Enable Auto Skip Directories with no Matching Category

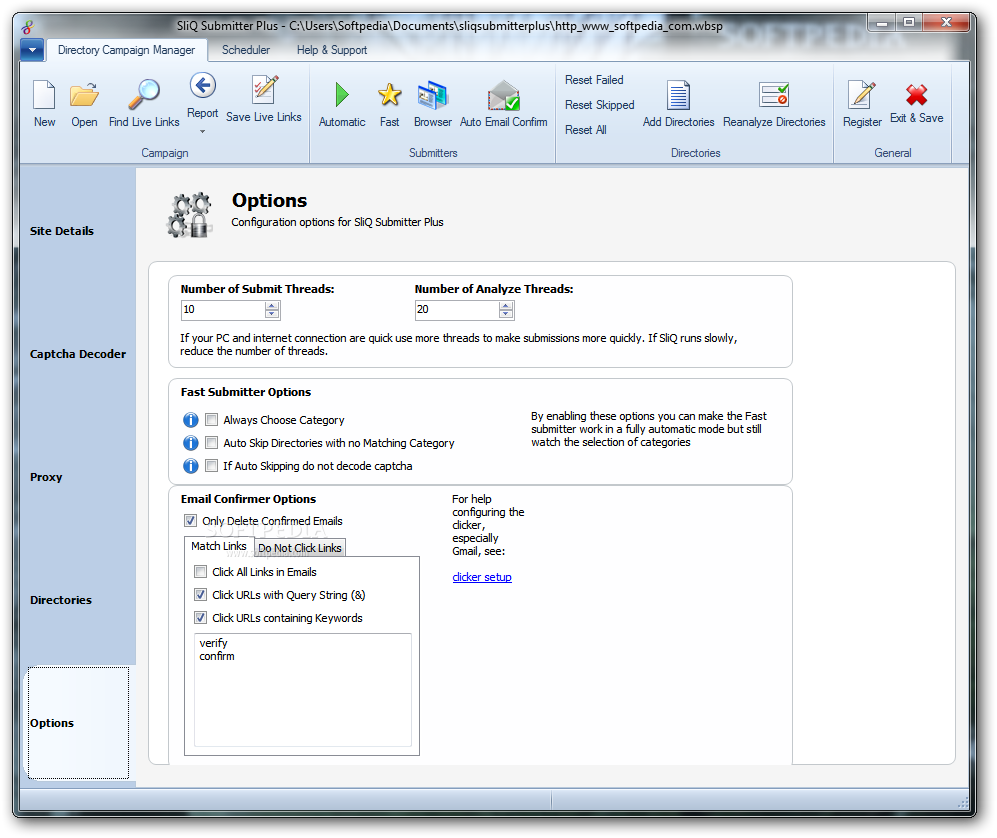tap(211, 443)
